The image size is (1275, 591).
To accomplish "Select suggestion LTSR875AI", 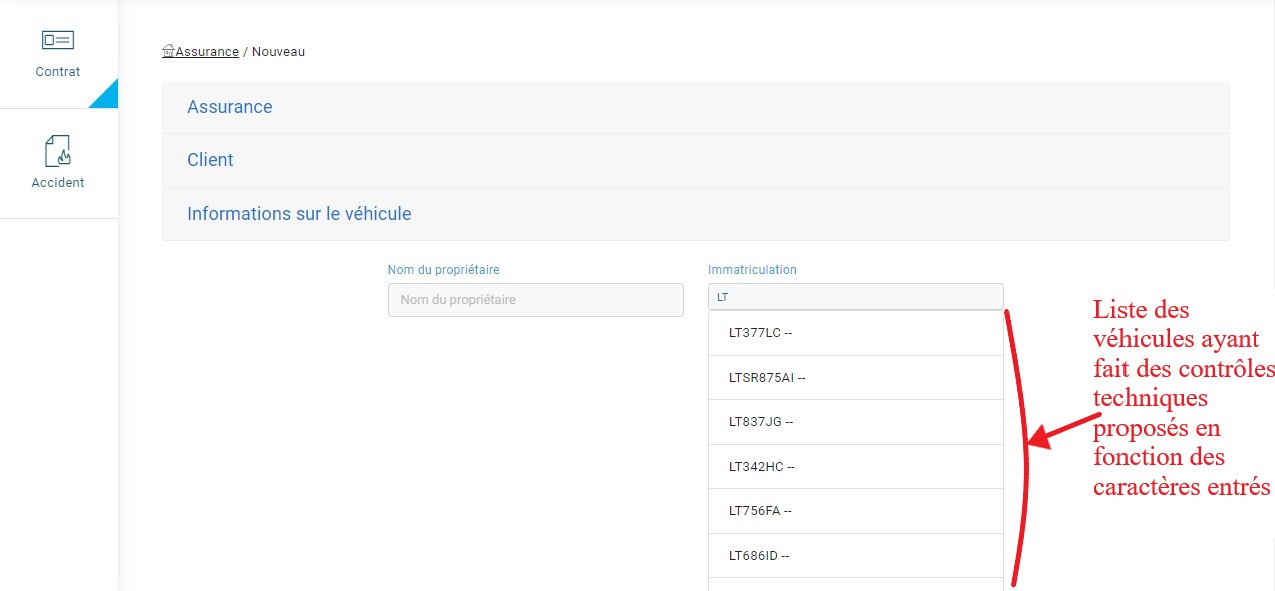I will tap(856, 378).
